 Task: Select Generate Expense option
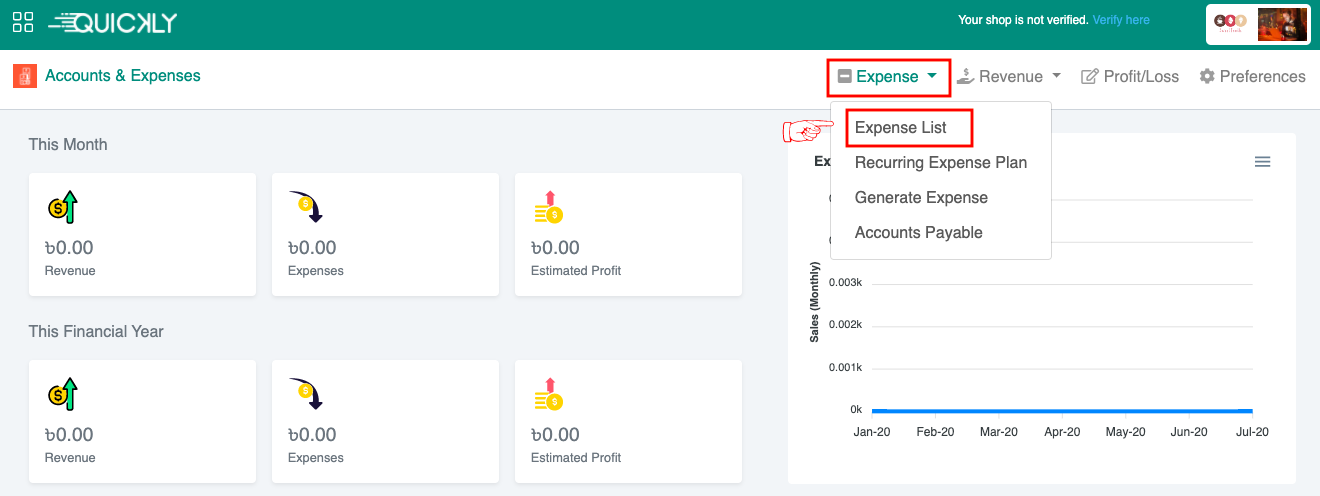pyautogui.click(x=921, y=198)
